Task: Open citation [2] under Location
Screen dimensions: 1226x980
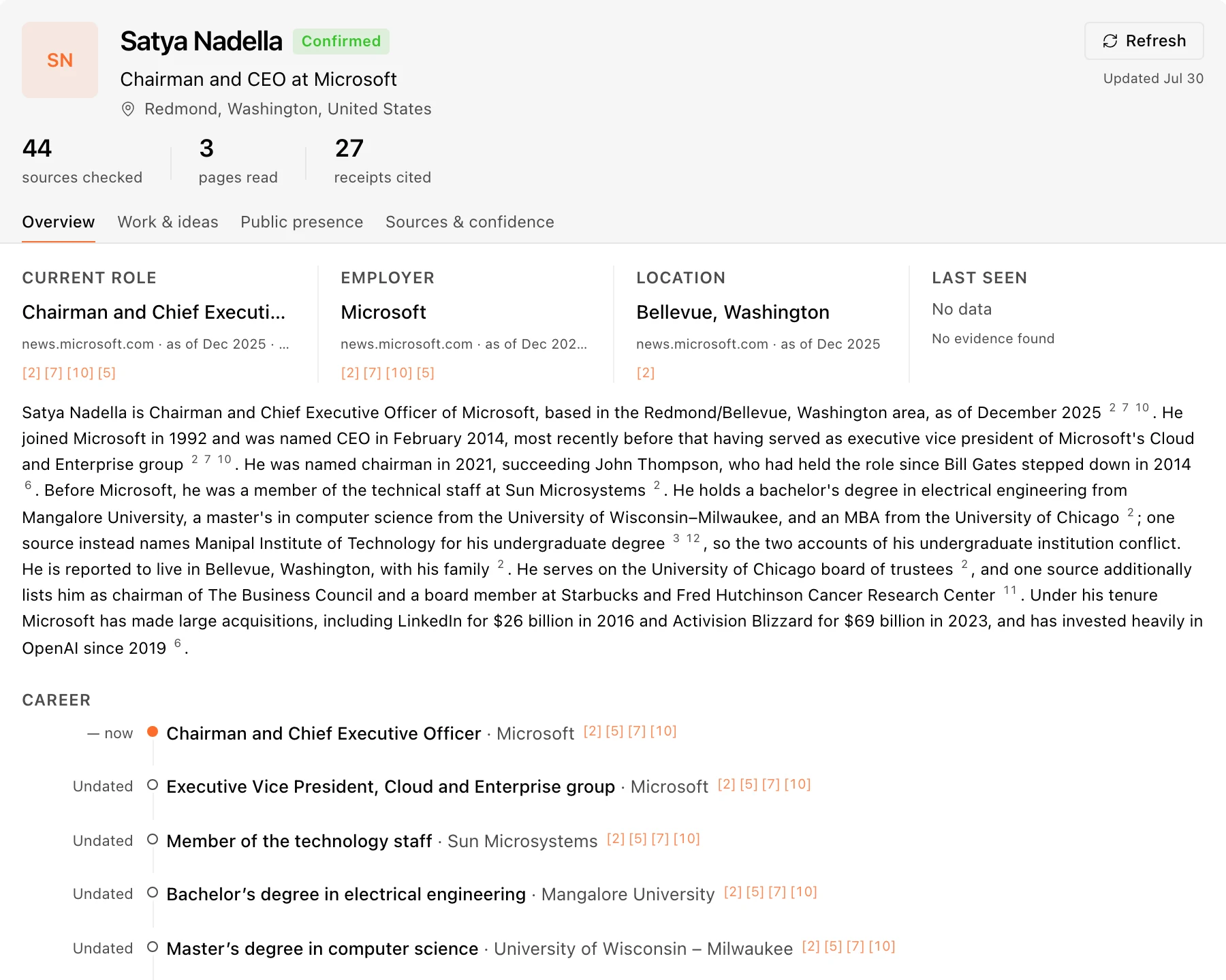Action: click(x=646, y=373)
